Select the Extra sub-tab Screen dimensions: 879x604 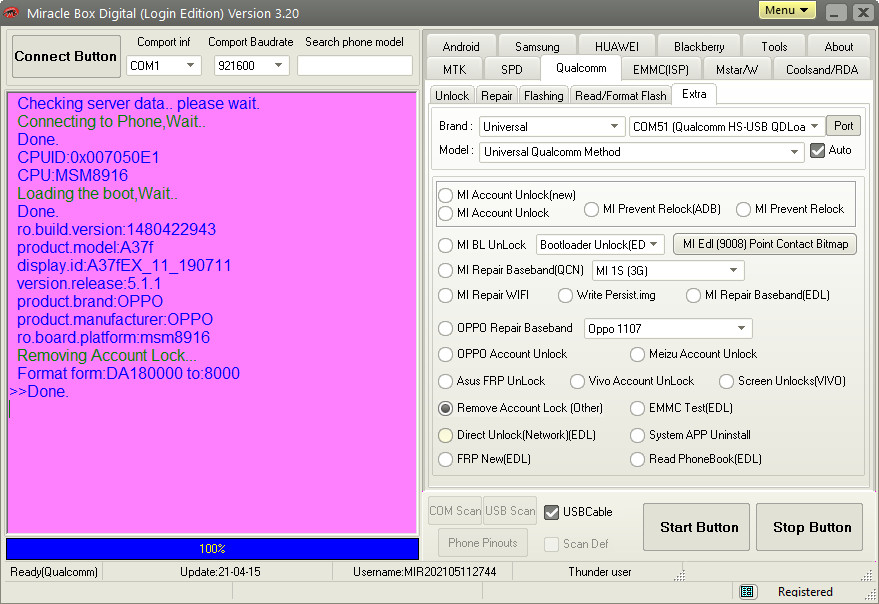694,94
